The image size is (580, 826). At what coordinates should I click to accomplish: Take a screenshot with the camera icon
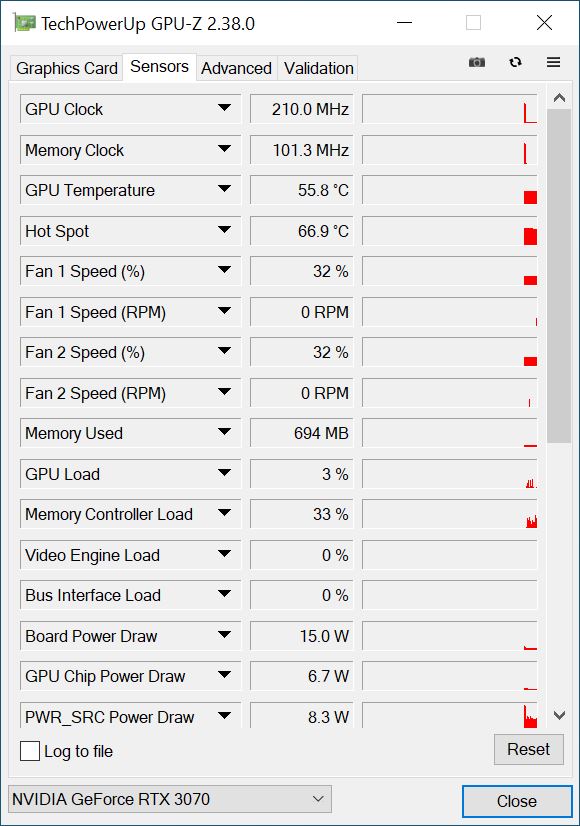[x=477, y=62]
